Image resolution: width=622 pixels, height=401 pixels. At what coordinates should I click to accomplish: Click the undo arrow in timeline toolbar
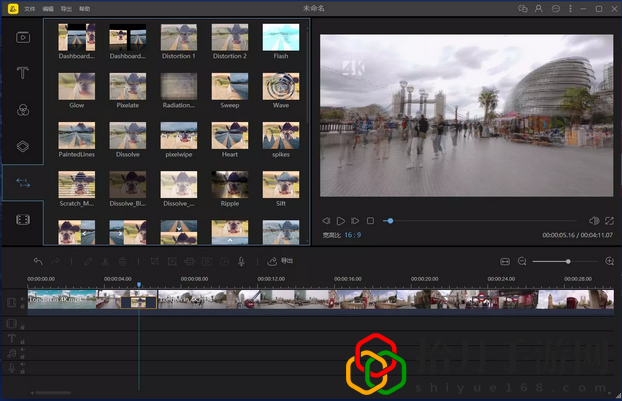(38, 261)
